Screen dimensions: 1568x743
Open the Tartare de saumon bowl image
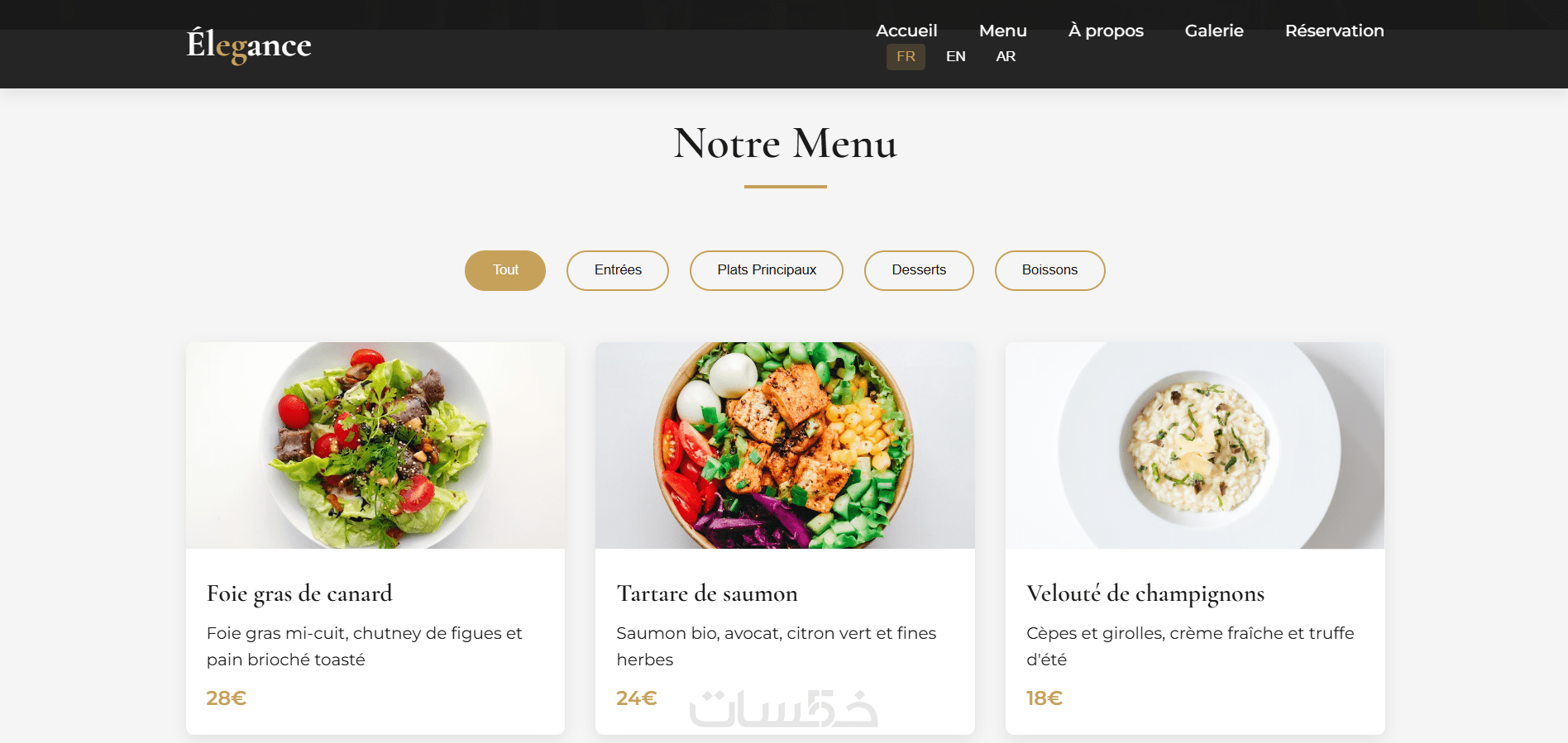pyautogui.click(x=785, y=445)
